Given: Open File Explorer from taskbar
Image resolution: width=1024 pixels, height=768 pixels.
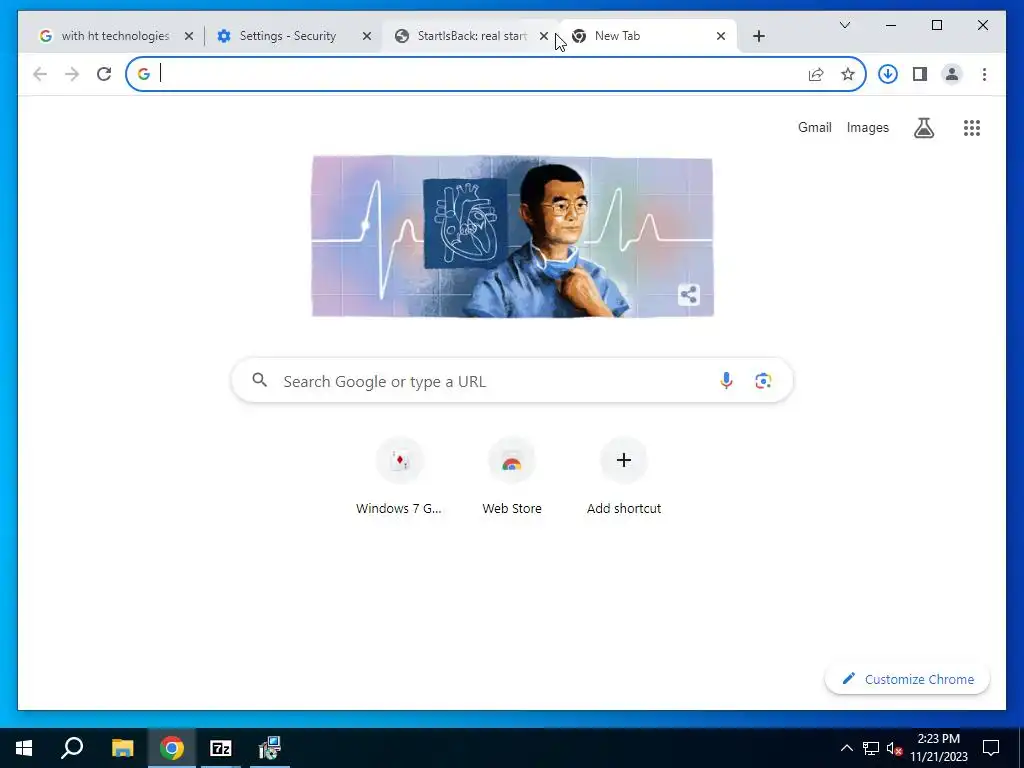Looking at the screenshot, I should click(122, 748).
